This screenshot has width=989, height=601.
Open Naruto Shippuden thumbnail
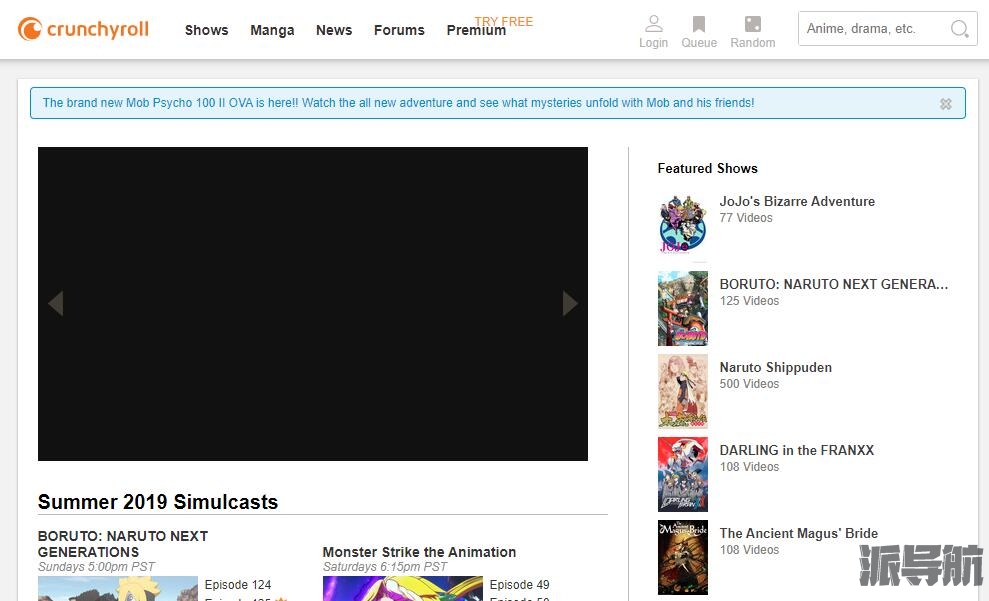(682, 391)
